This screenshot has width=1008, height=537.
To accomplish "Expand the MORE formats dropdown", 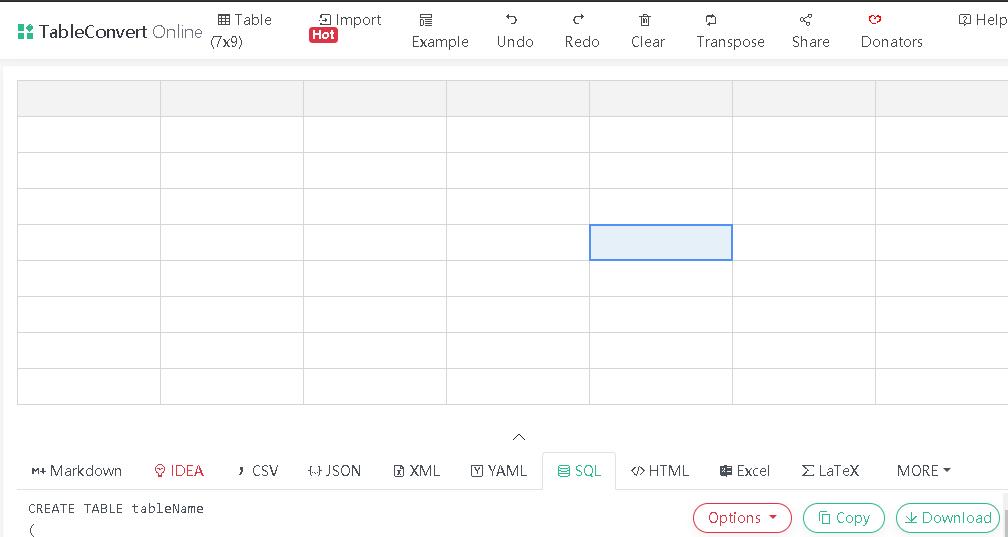I will (x=923, y=471).
